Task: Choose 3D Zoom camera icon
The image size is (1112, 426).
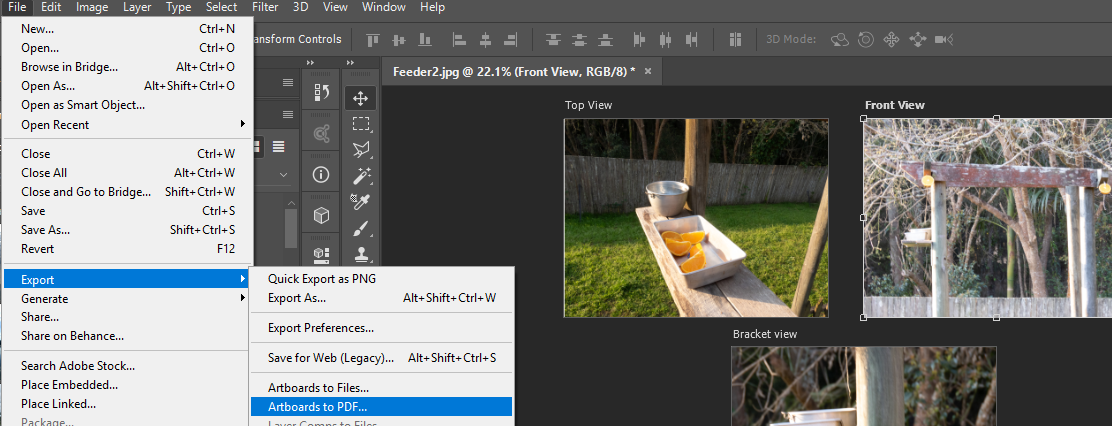Action: click(x=944, y=40)
